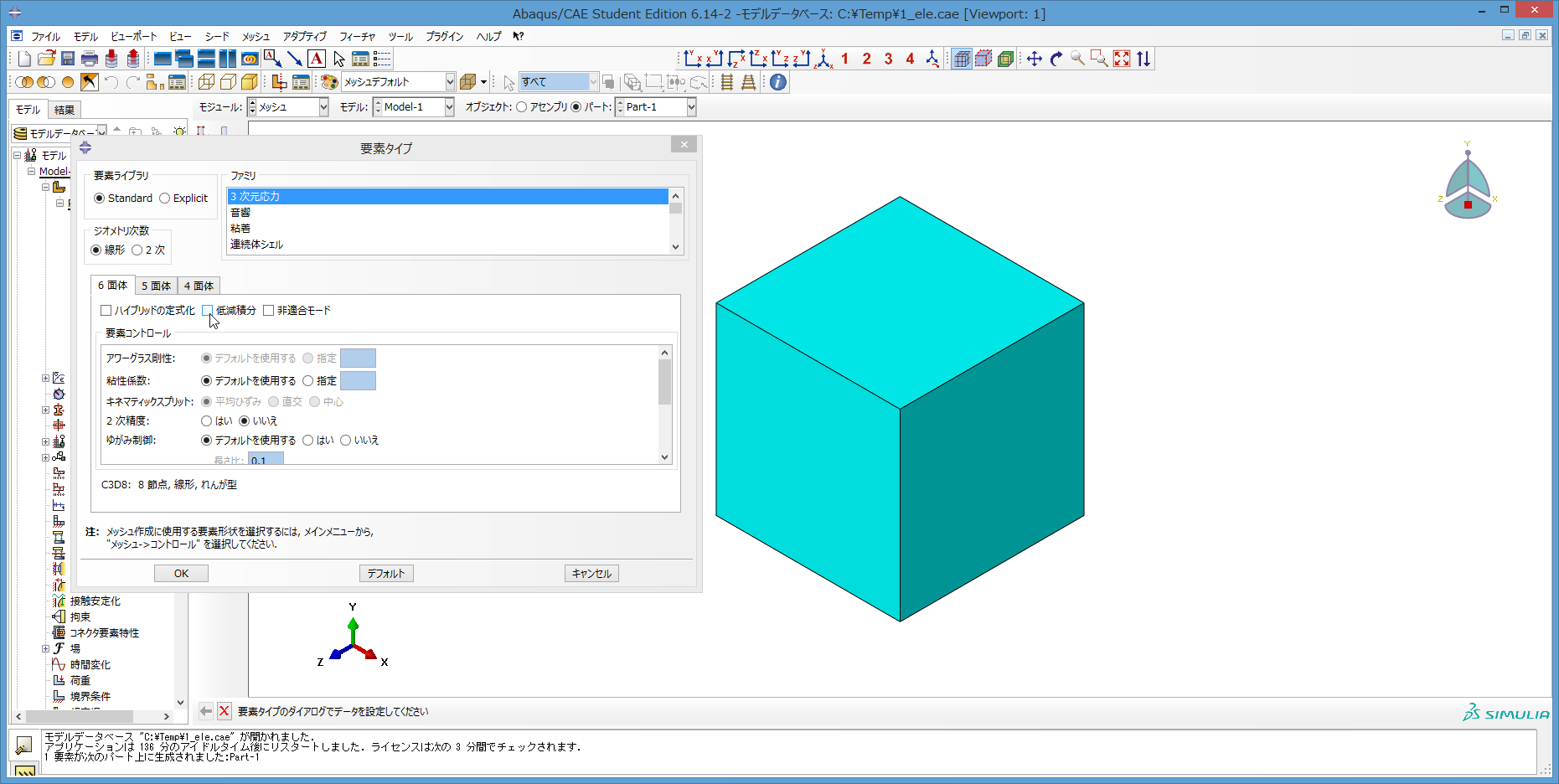Open the プラグイン menu

444,36
